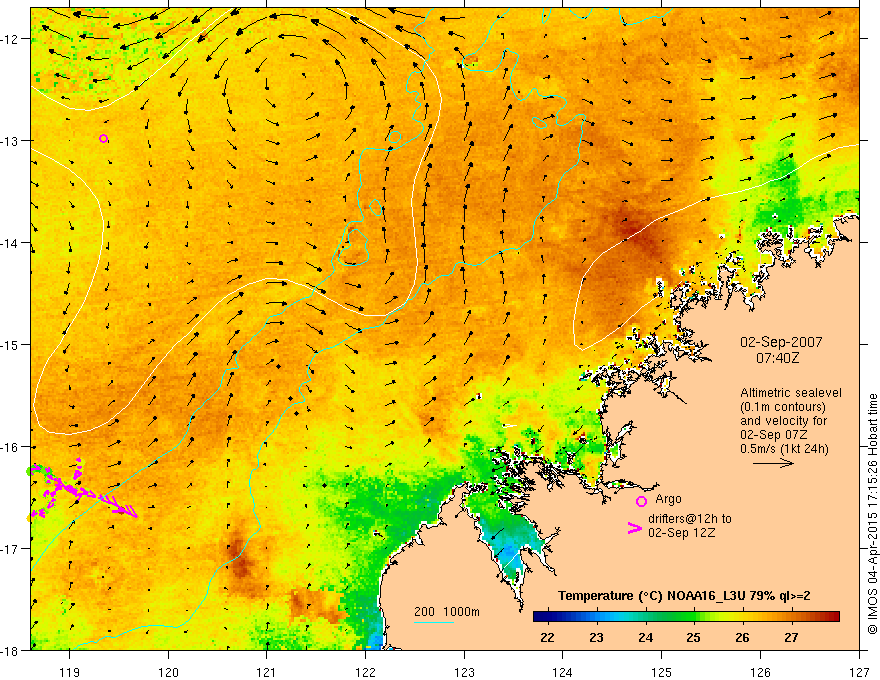Viewport: 880px width, 680px height.
Task: Click the '200 1000m' depth label
Action: 447,612
